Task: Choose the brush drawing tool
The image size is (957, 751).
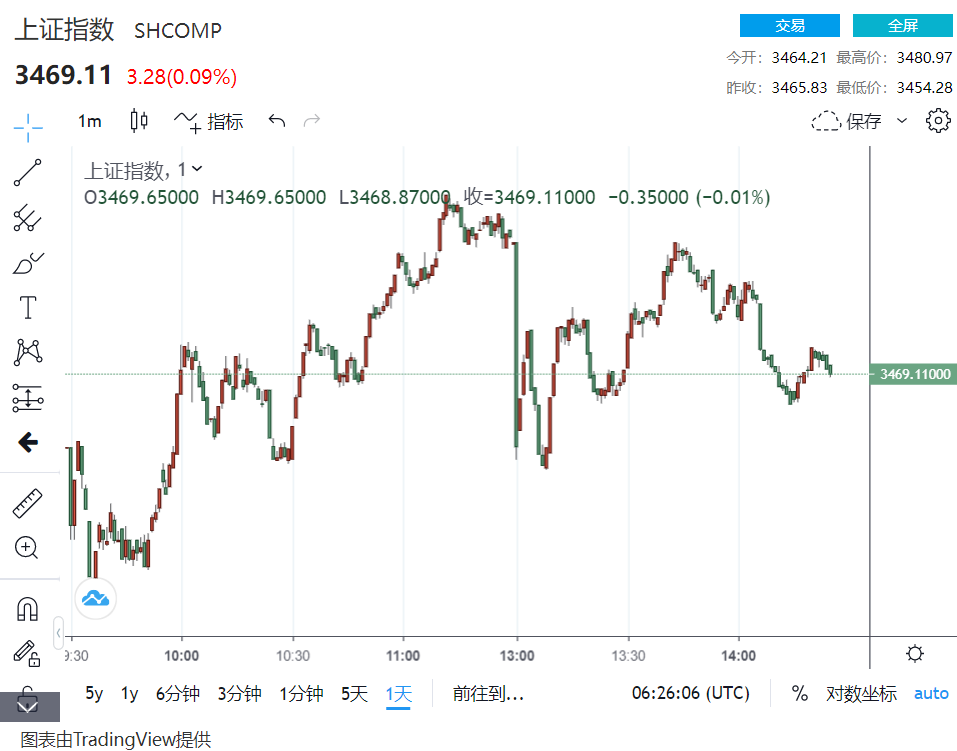Action: [27, 263]
